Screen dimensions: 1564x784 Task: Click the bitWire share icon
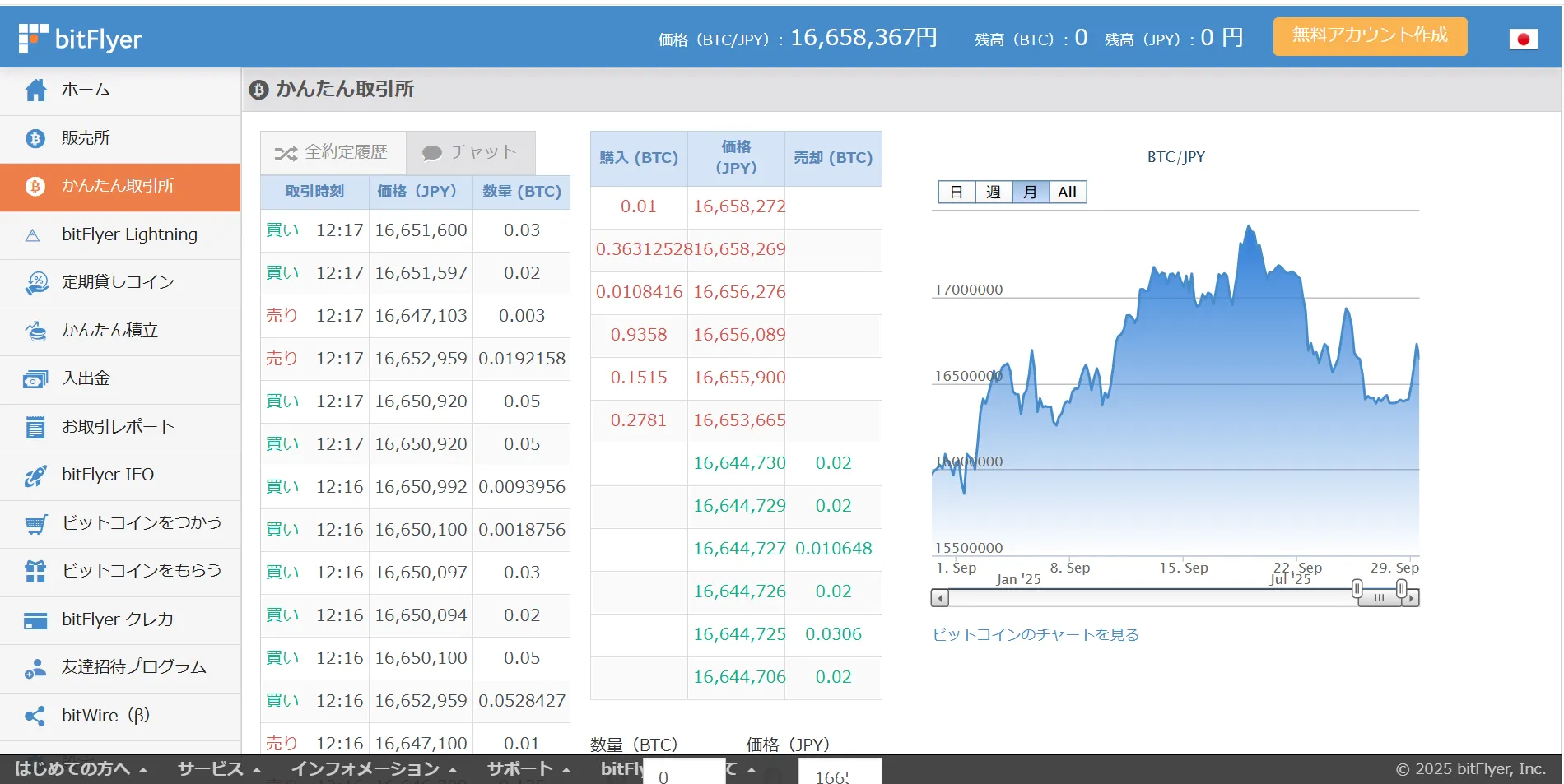[35, 716]
